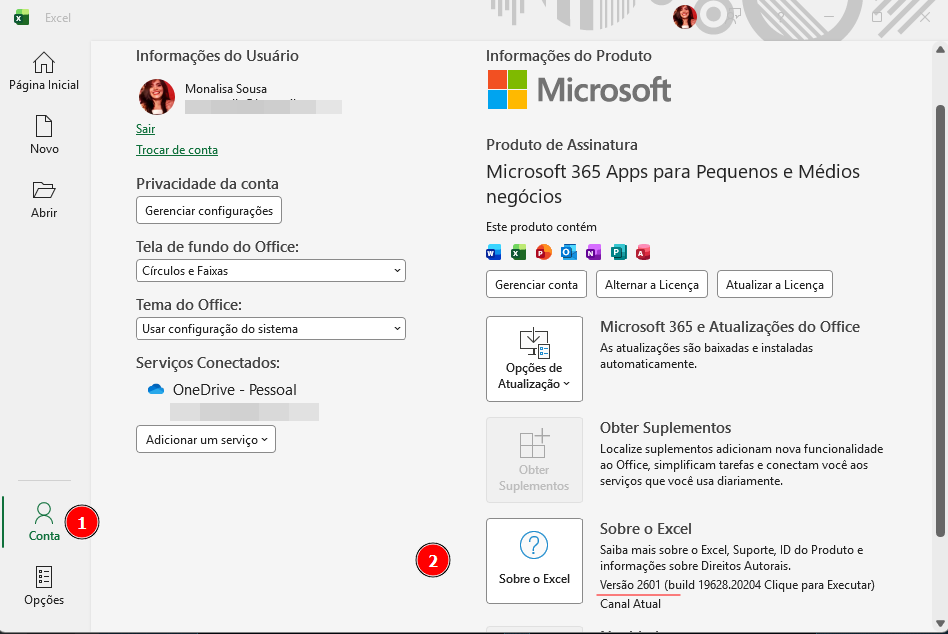Click the Excel logo in the title bar

(x=22, y=18)
